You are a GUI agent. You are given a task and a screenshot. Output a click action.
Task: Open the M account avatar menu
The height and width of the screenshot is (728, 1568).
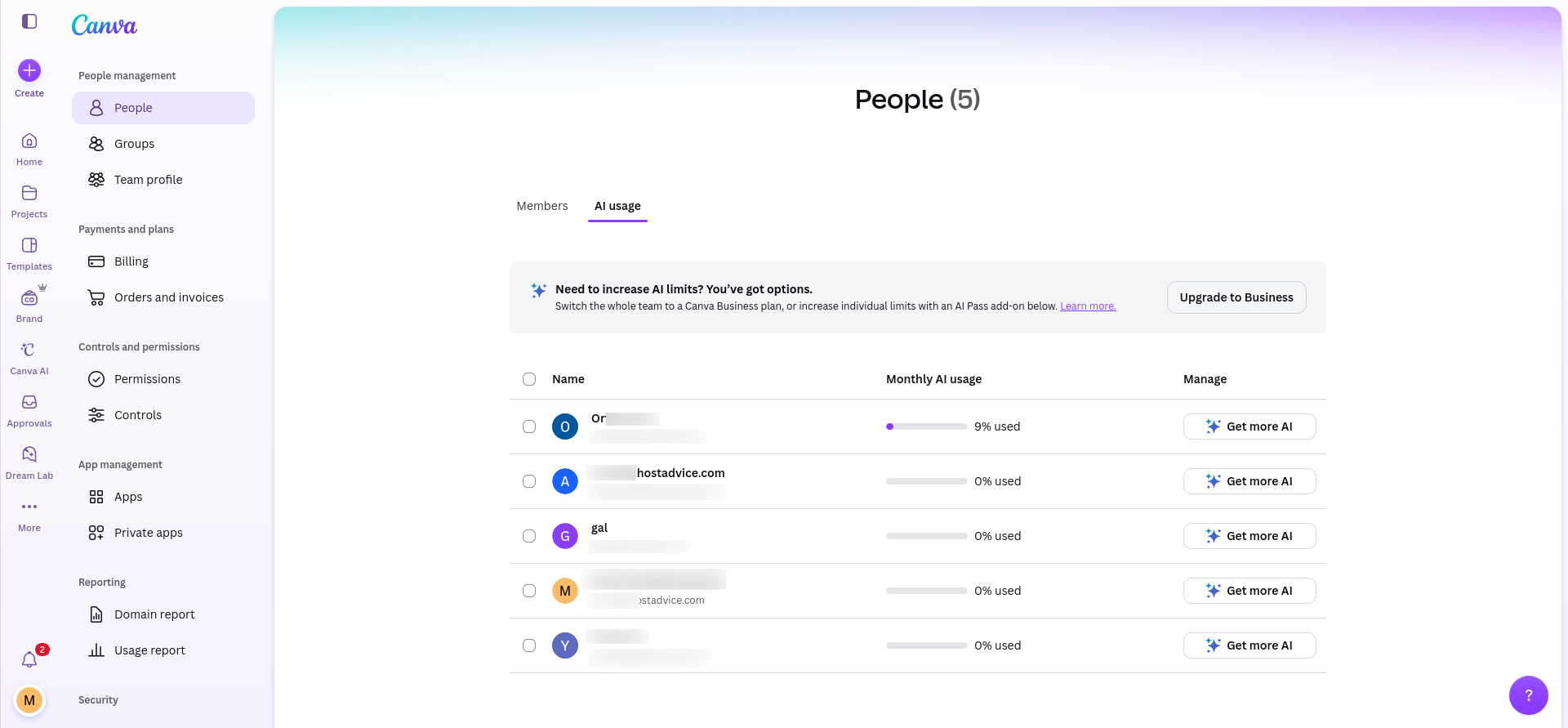tap(29, 700)
